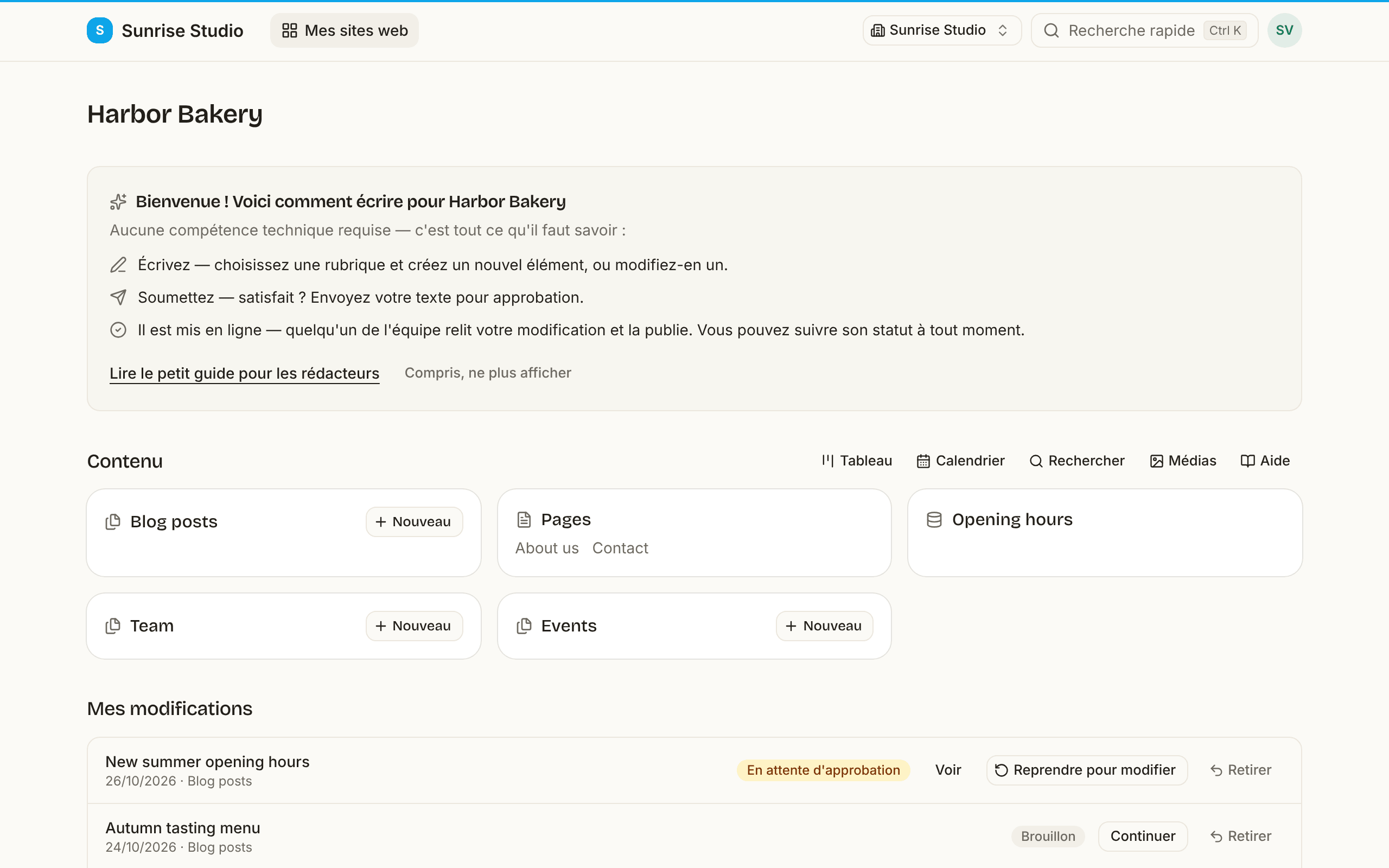Click the paper plane icon next to Soumettez
The image size is (1389, 868).
click(x=118, y=297)
